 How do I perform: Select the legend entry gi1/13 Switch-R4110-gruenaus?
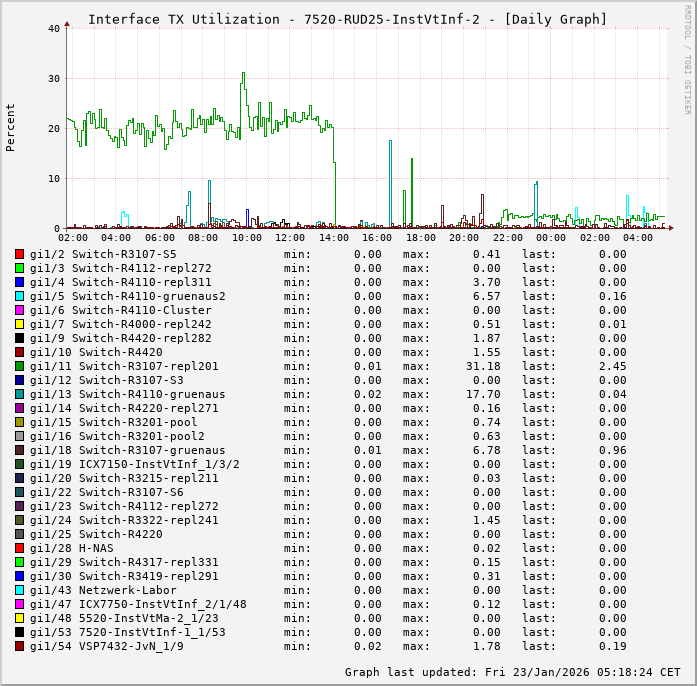(x=127, y=394)
